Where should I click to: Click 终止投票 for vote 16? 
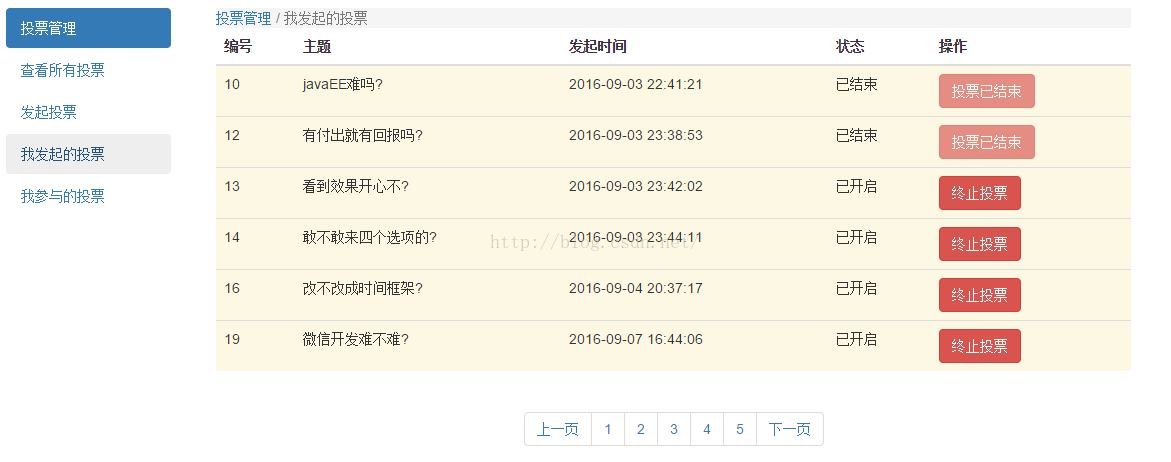[x=980, y=295]
